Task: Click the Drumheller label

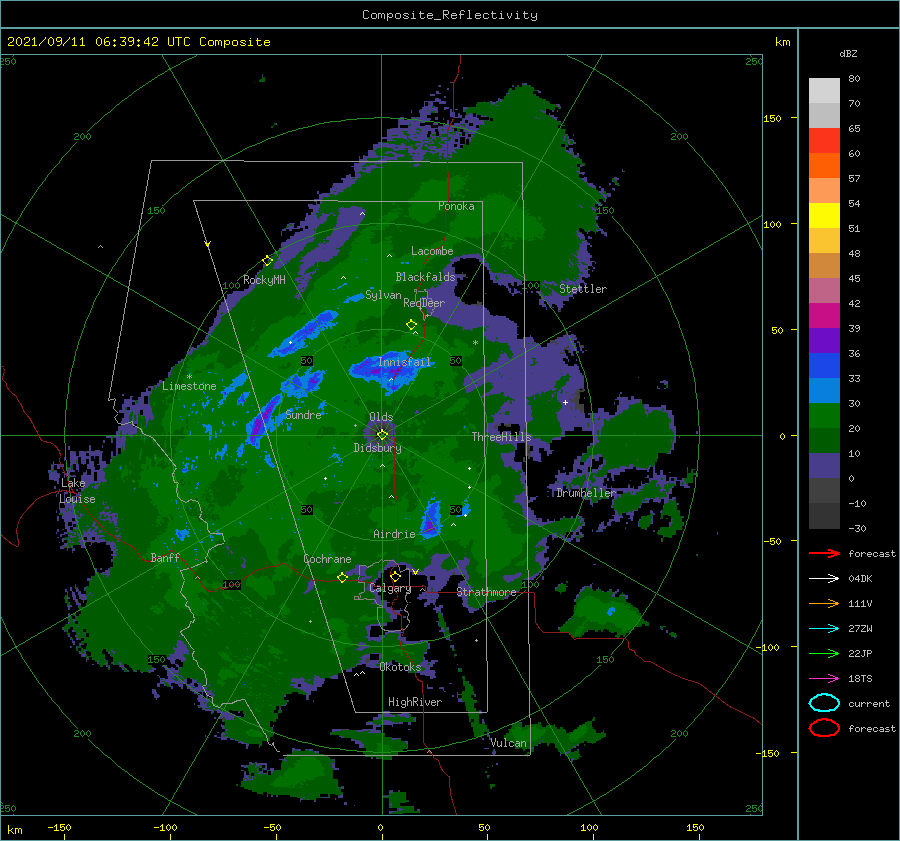Action: 587,493
